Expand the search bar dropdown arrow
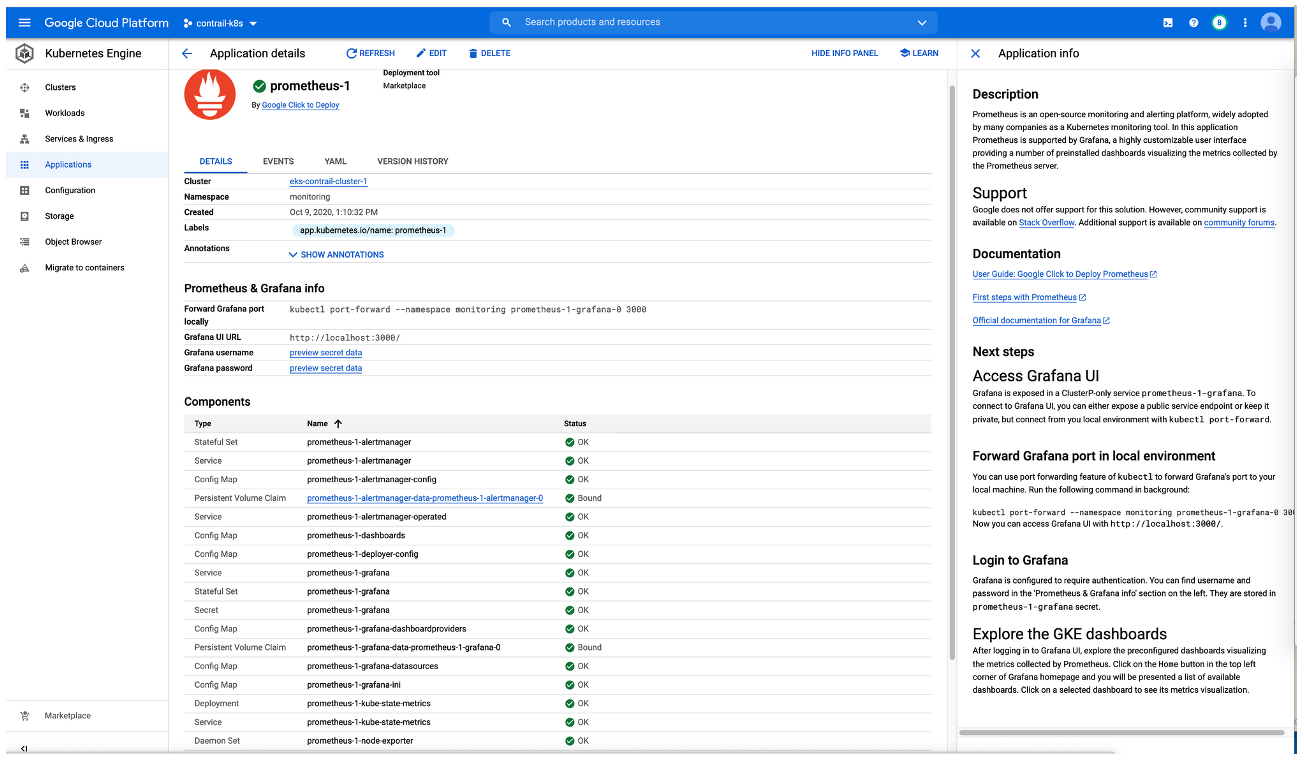1304x764 pixels. pyautogui.click(x=921, y=22)
